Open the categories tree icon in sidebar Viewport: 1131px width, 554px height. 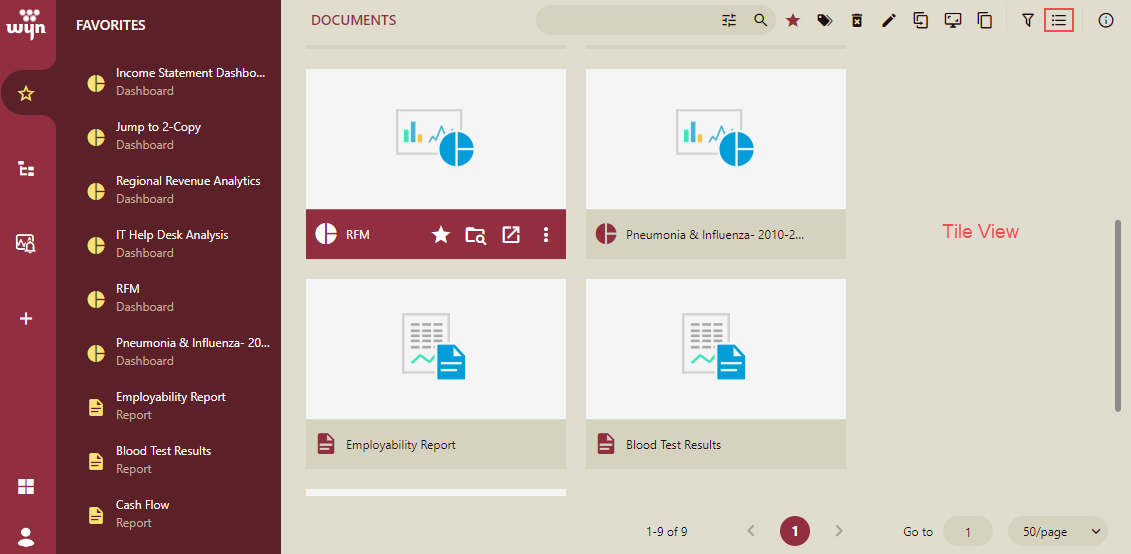tap(27, 169)
